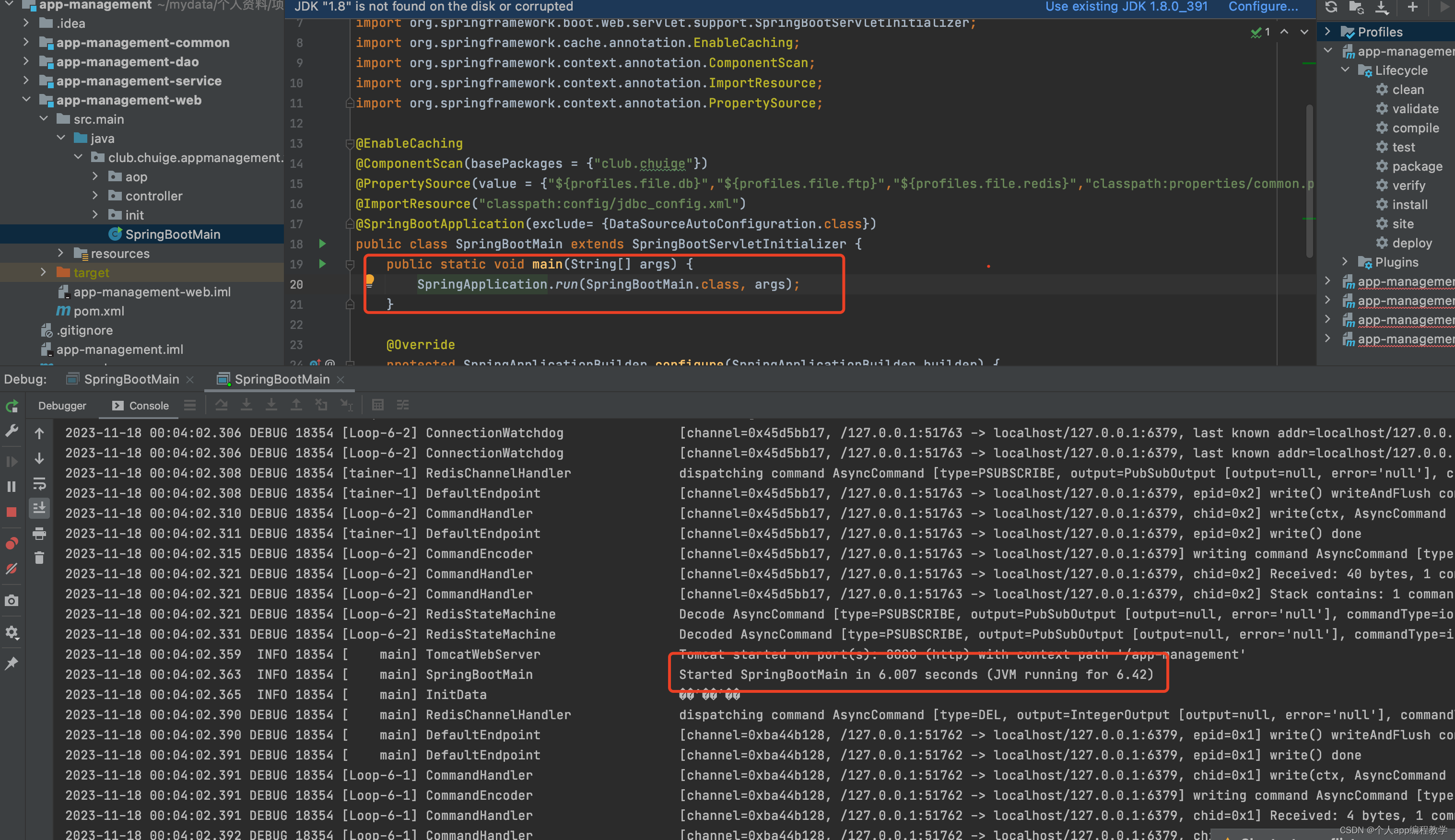Screen dimensions: 1455x840
Task: Switch to the Debugger tab in debug panel
Action: (x=62, y=405)
